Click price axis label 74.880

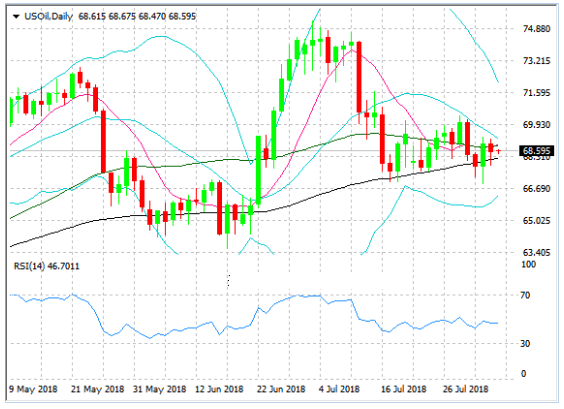pos(536,29)
